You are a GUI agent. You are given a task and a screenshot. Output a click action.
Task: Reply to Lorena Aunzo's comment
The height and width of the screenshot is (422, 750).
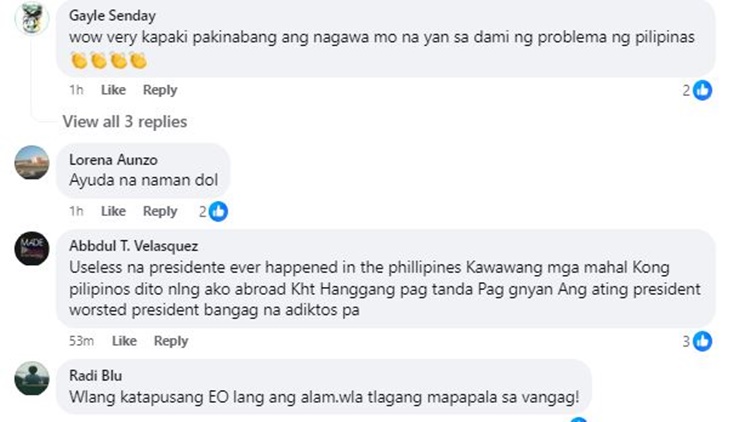pyautogui.click(x=160, y=211)
